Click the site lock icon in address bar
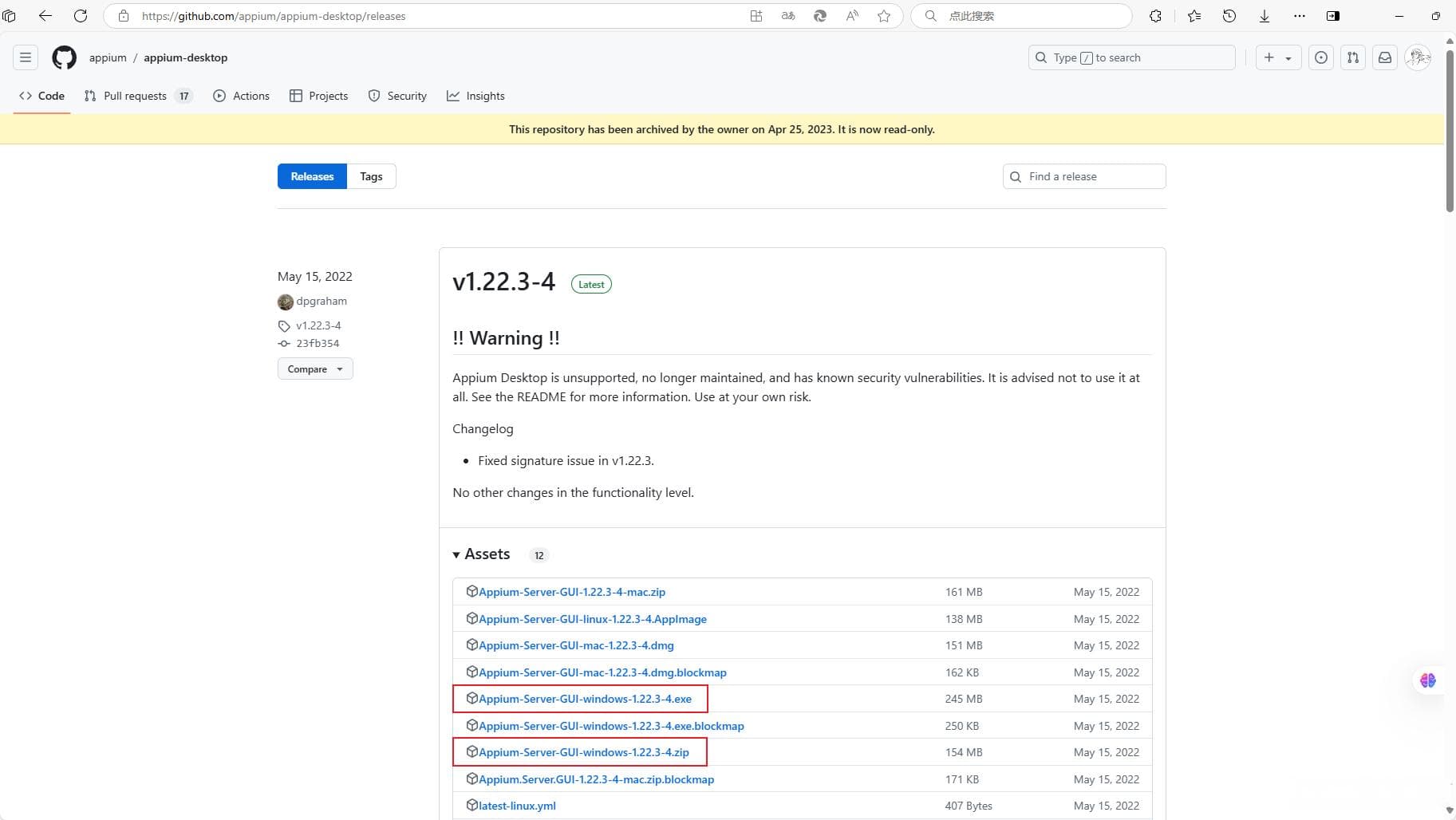 pos(124,16)
